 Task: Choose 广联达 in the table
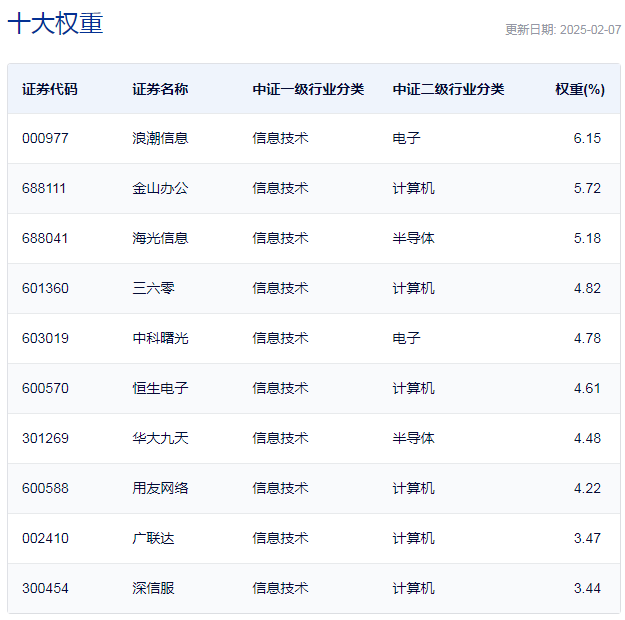point(153,538)
